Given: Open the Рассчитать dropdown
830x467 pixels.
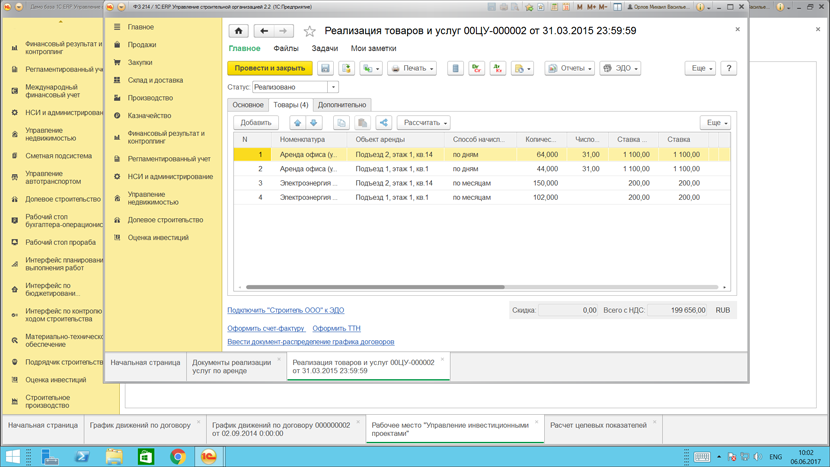Looking at the screenshot, I should coord(423,123).
